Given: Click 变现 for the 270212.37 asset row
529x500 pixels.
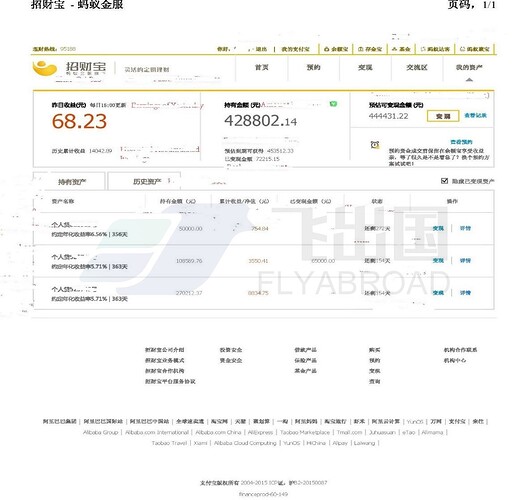Looking at the screenshot, I should click(438, 293).
